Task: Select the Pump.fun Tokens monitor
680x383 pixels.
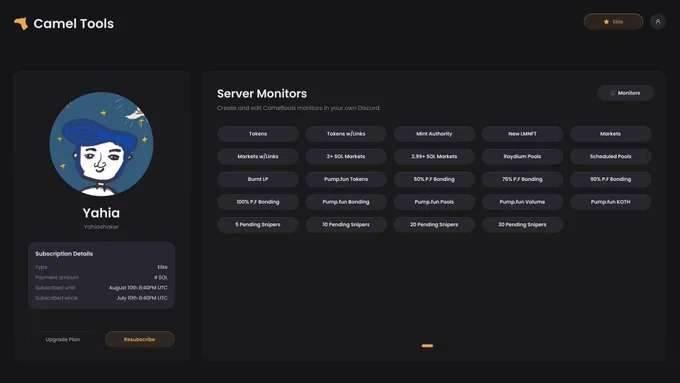Action: tap(346, 179)
